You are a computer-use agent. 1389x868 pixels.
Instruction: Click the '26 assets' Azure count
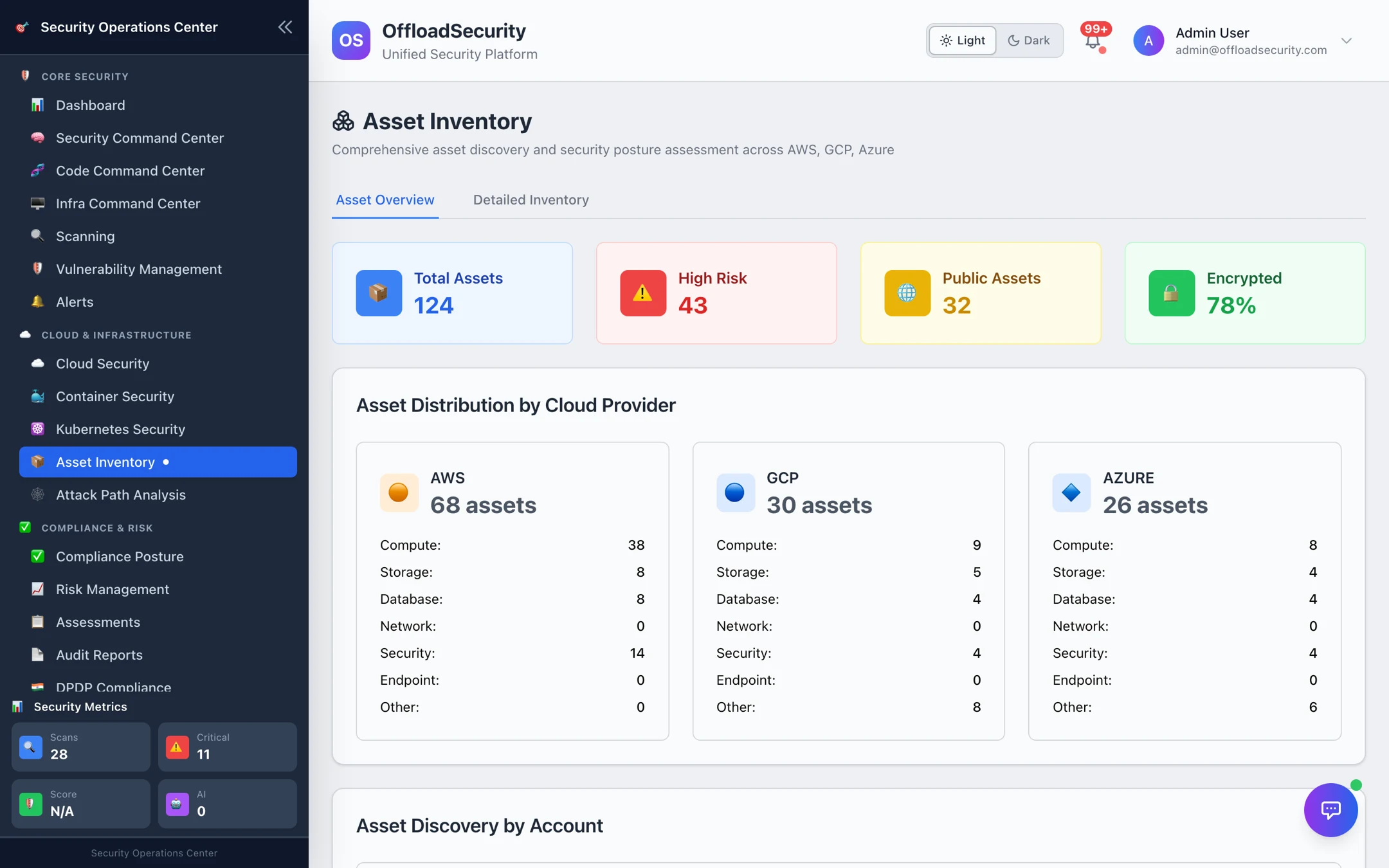[x=1156, y=505]
